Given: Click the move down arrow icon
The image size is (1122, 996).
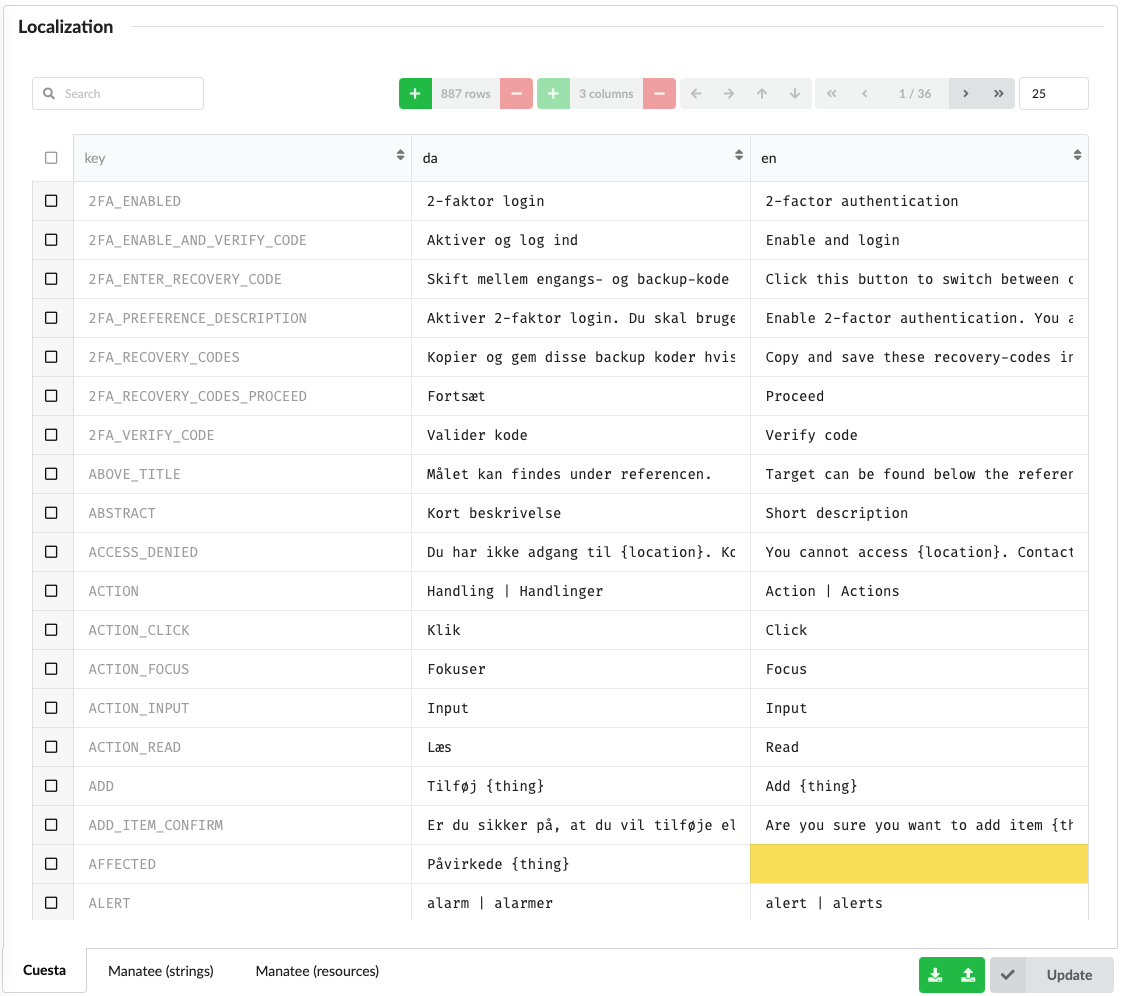Looking at the screenshot, I should (x=795, y=94).
